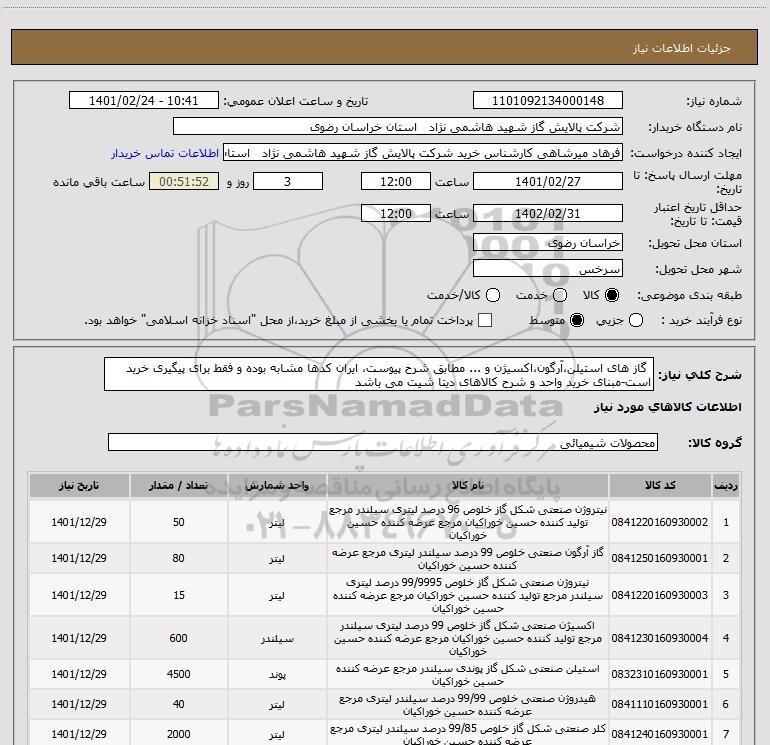This screenshot has height=745, width=770.
Task: Click the need number field 1101092134000148
Action: (547, 101)
